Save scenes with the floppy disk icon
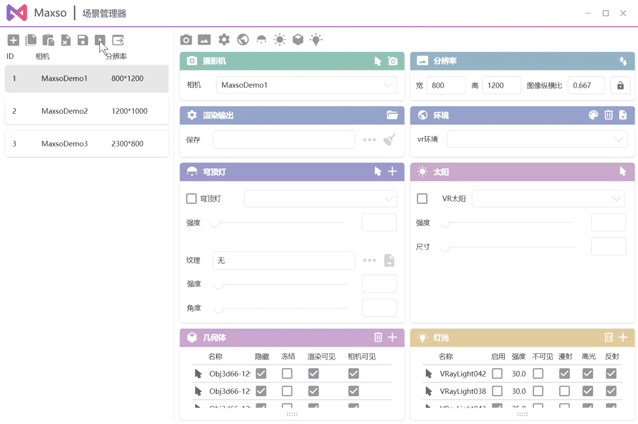The height and width of the screenshot is (424, 638). click(83, 40)
